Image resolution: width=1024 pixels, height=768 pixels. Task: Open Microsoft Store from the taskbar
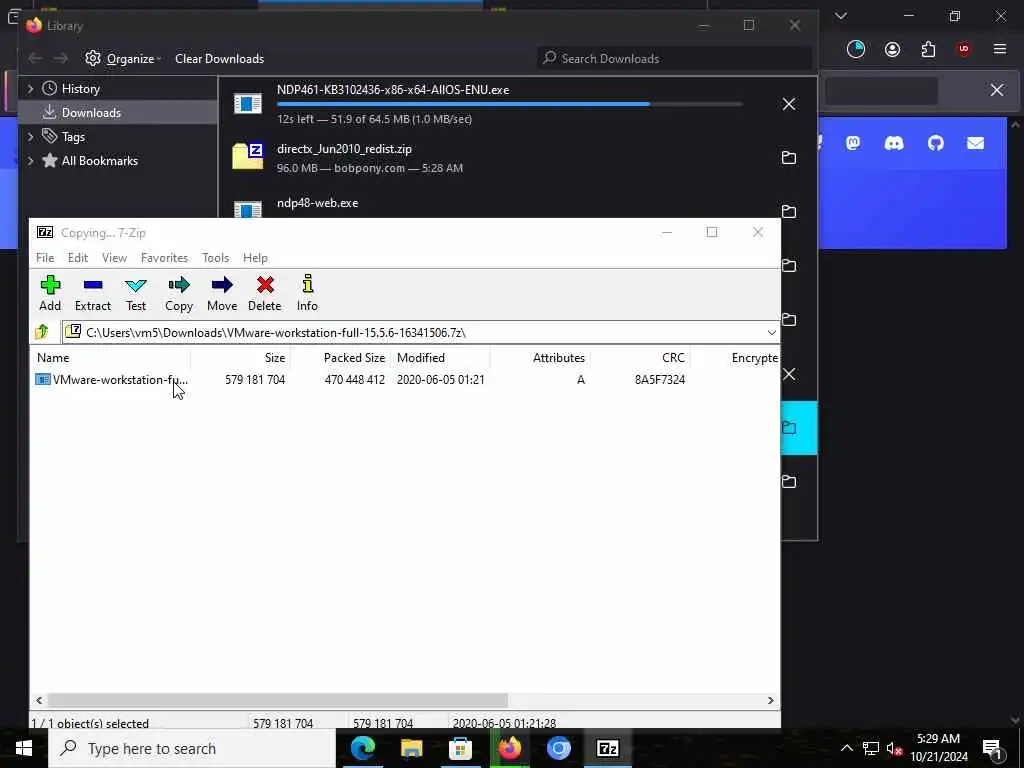(x=460, y=748)
